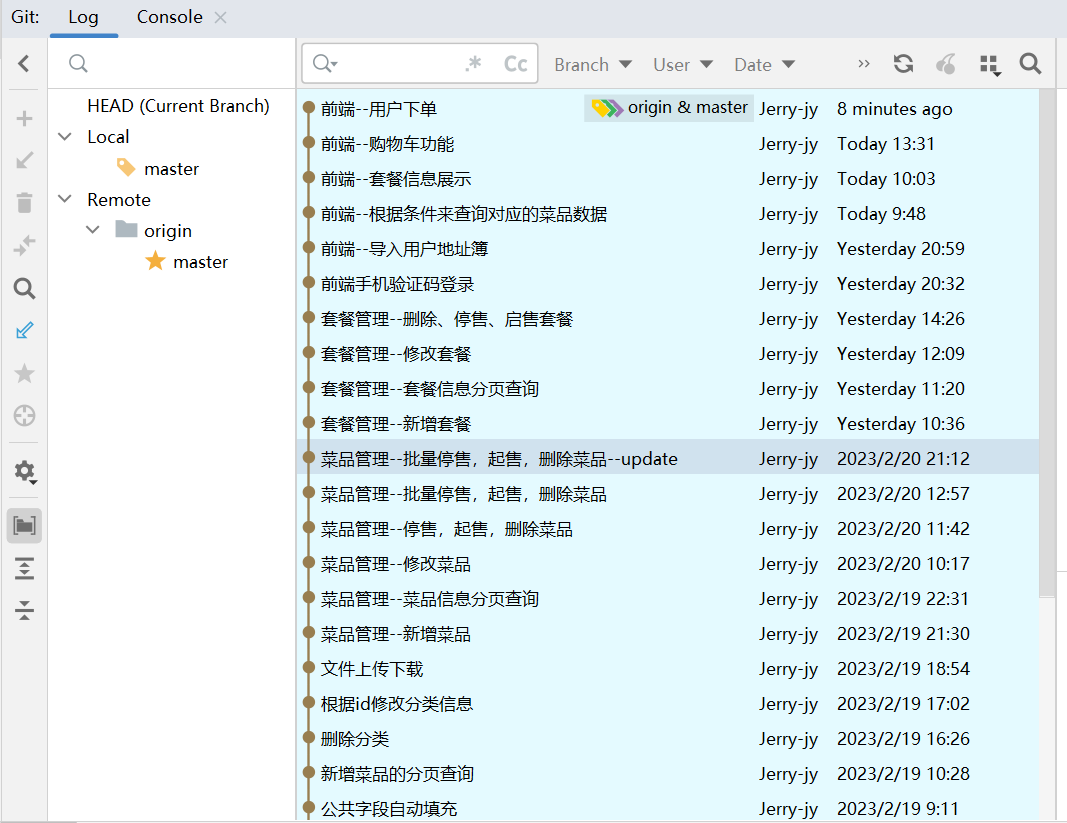Click the commit log vertical scrollbar
1067x823 pixels.
[x=1047, y=343]
